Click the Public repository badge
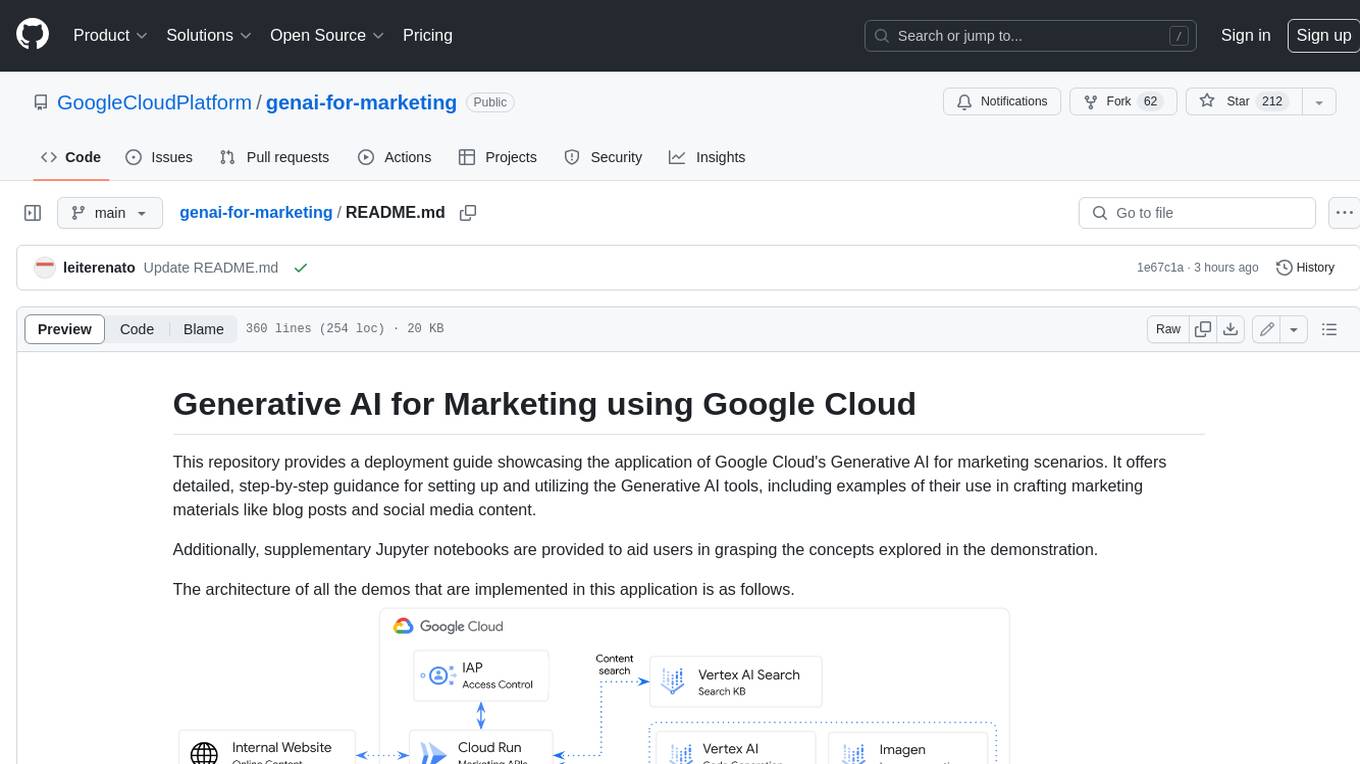The image size is (1360, 764). (490, 102)
